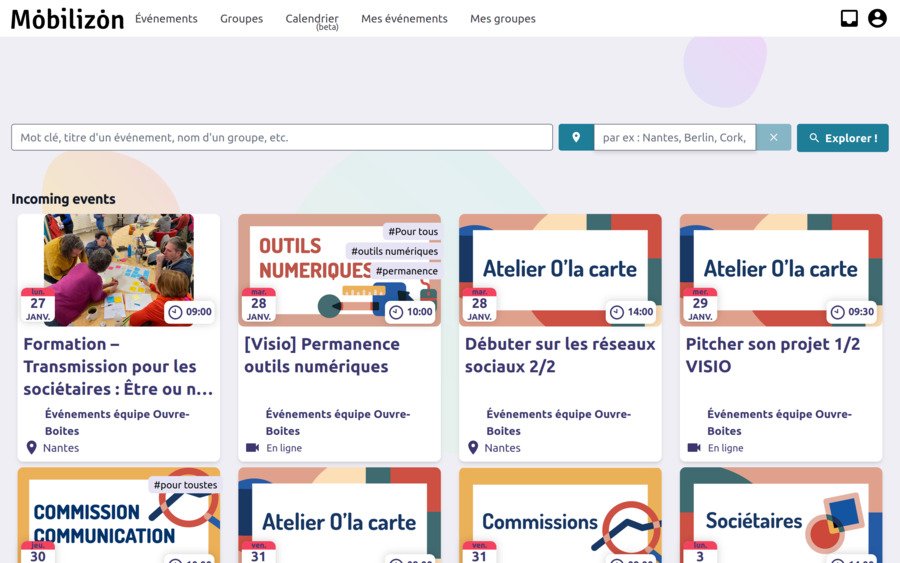The image size is (900, 563).
Task: Open the notifications inbox icon
Action: (849, 18)
